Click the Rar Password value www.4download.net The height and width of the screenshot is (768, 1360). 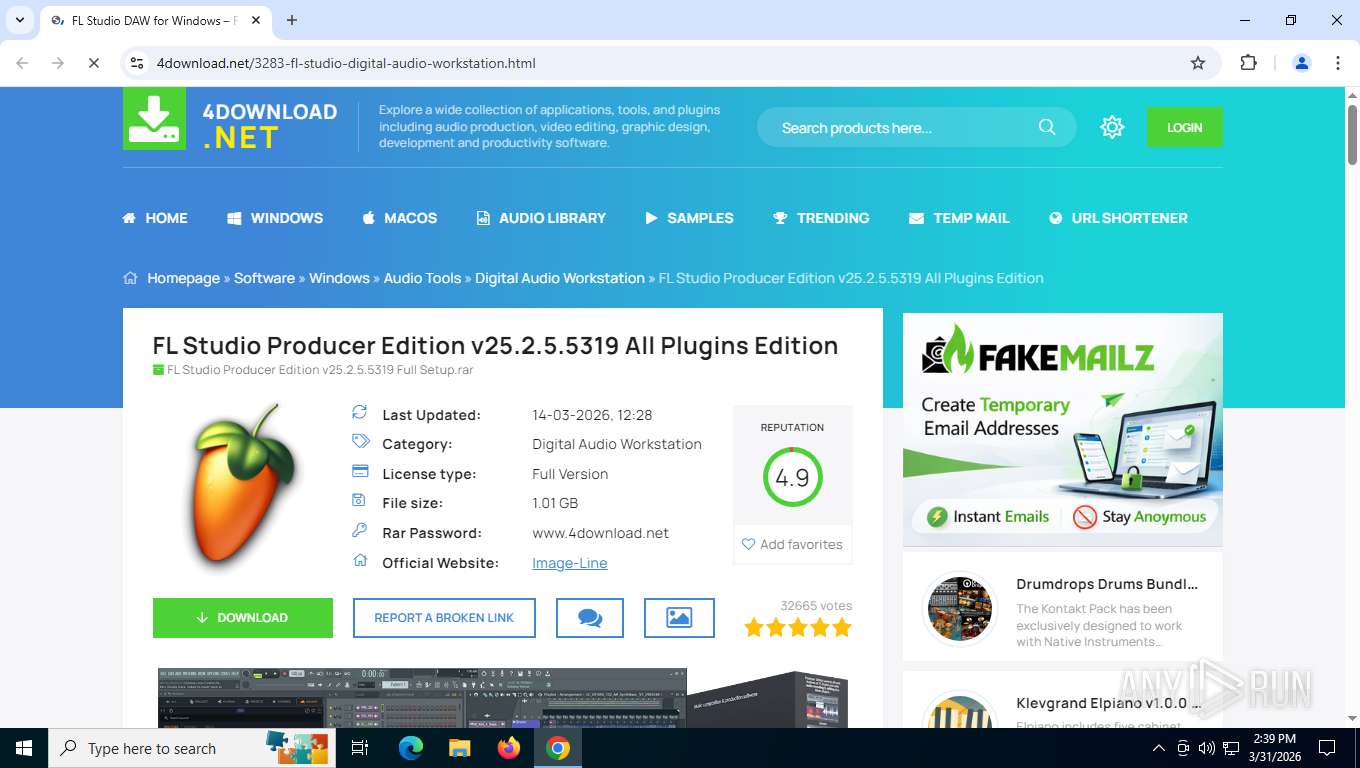pos(600,533)
